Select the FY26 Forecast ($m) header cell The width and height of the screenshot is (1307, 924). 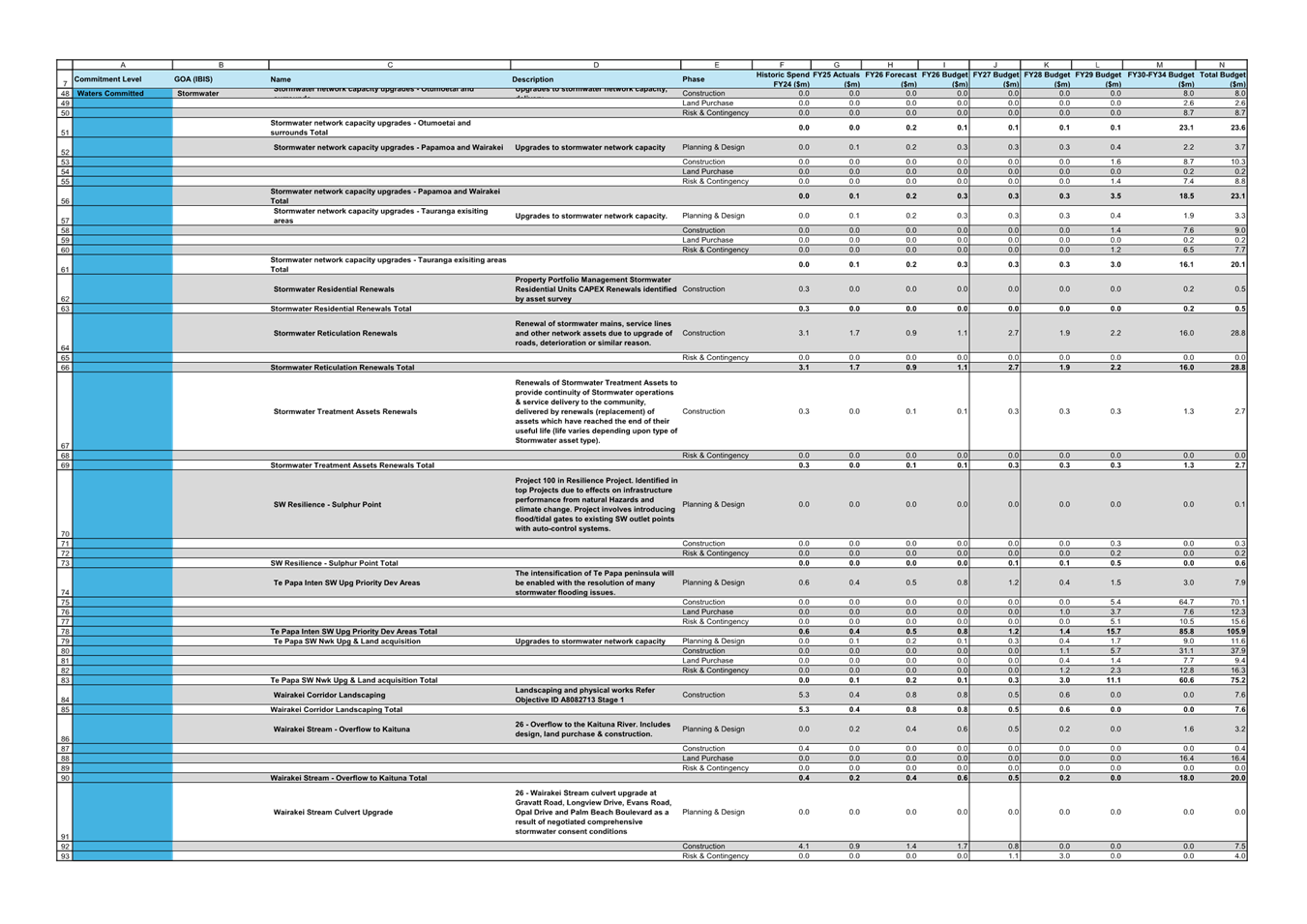tap(890, 79)
